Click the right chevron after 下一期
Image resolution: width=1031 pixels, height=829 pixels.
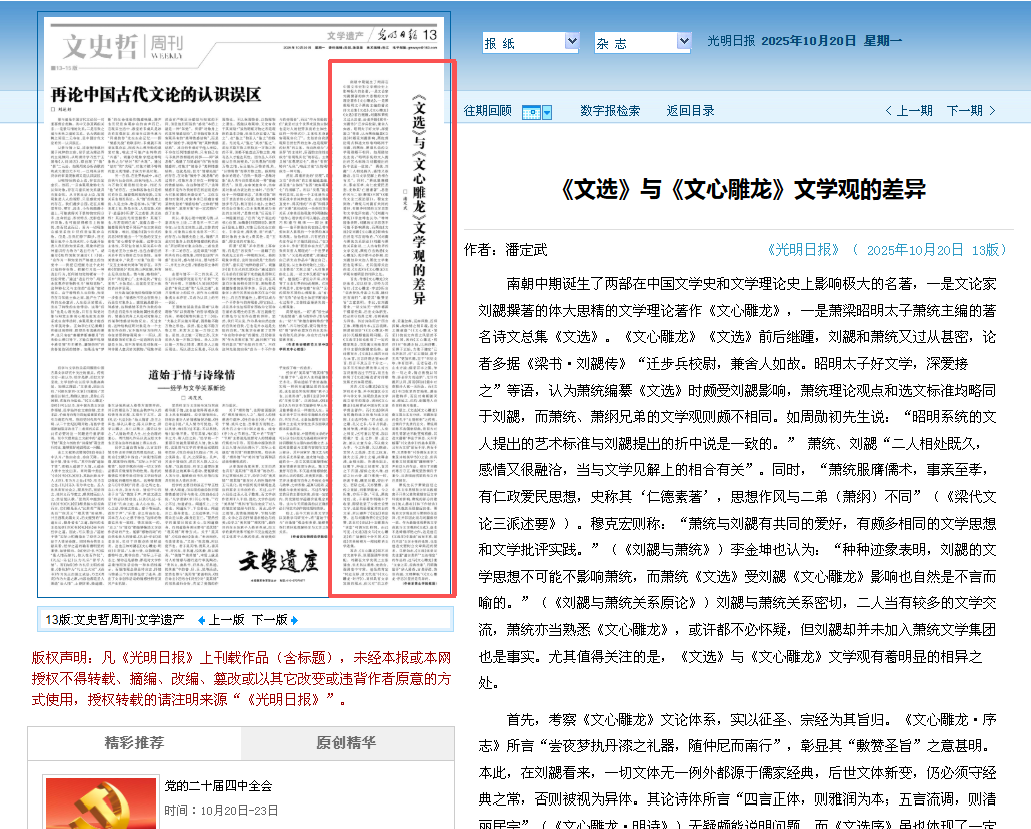(992, 111)
